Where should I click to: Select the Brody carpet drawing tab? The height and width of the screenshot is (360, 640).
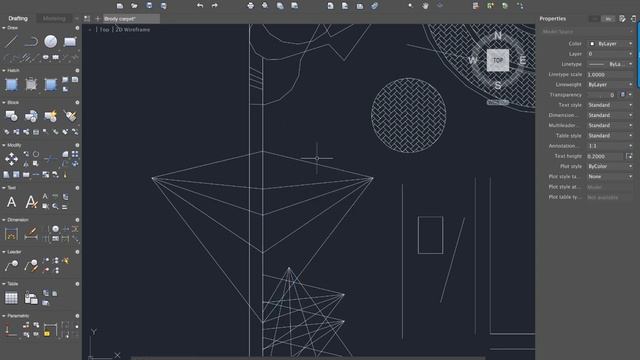coord(131,19)
